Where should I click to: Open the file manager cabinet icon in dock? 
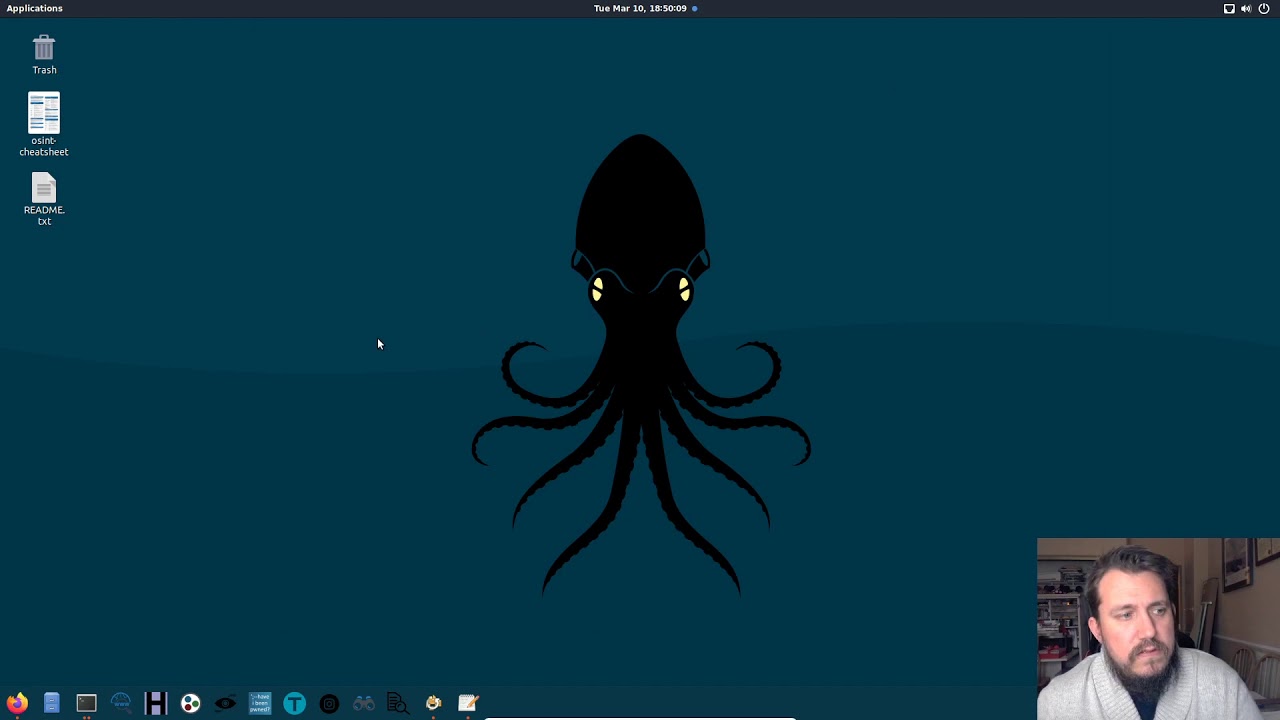click(51, 703)
